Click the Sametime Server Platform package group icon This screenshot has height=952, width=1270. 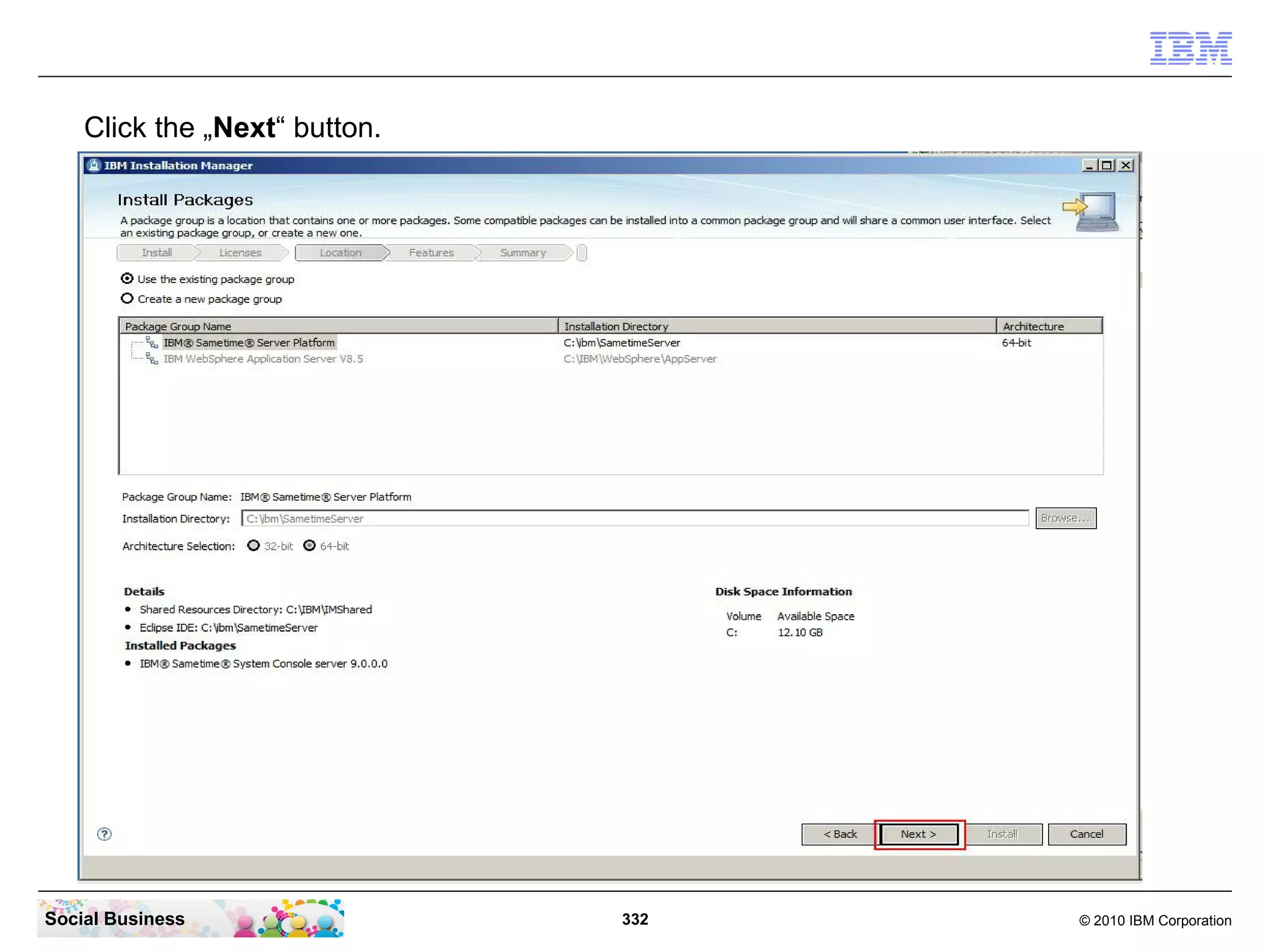tap(152, 342)
